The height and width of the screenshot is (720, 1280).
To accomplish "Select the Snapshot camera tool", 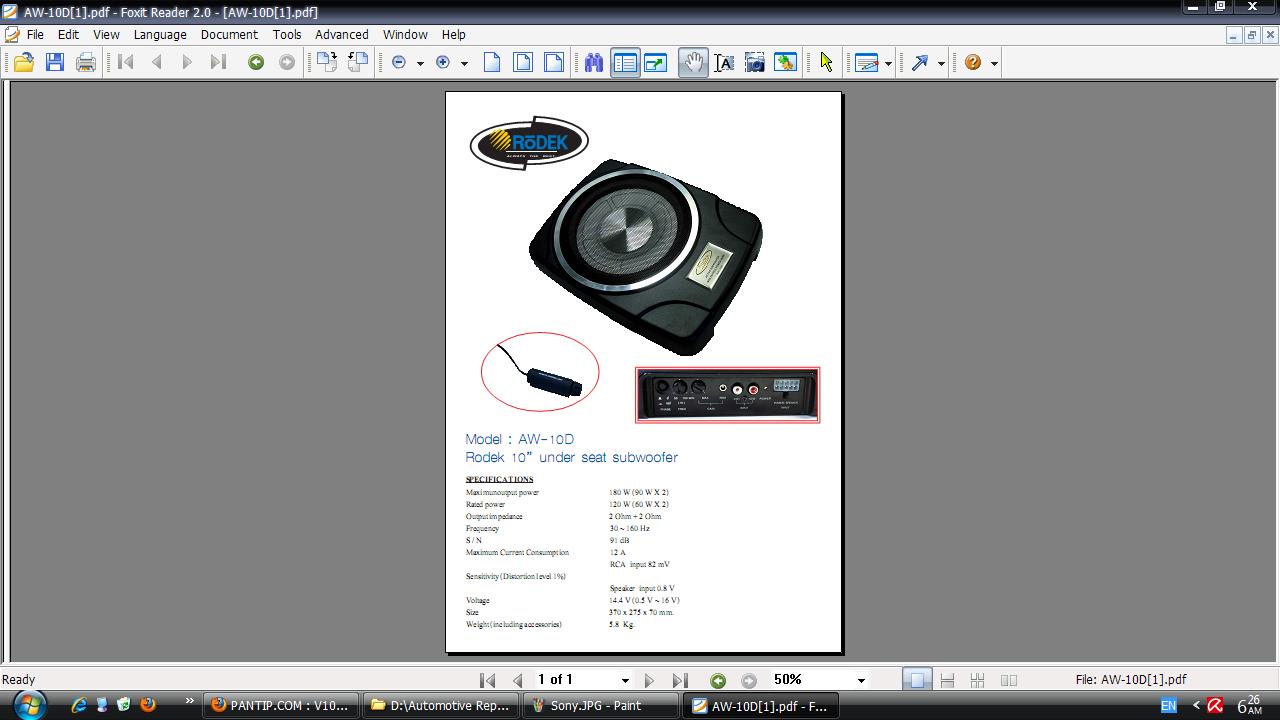I will coord(755,63).
